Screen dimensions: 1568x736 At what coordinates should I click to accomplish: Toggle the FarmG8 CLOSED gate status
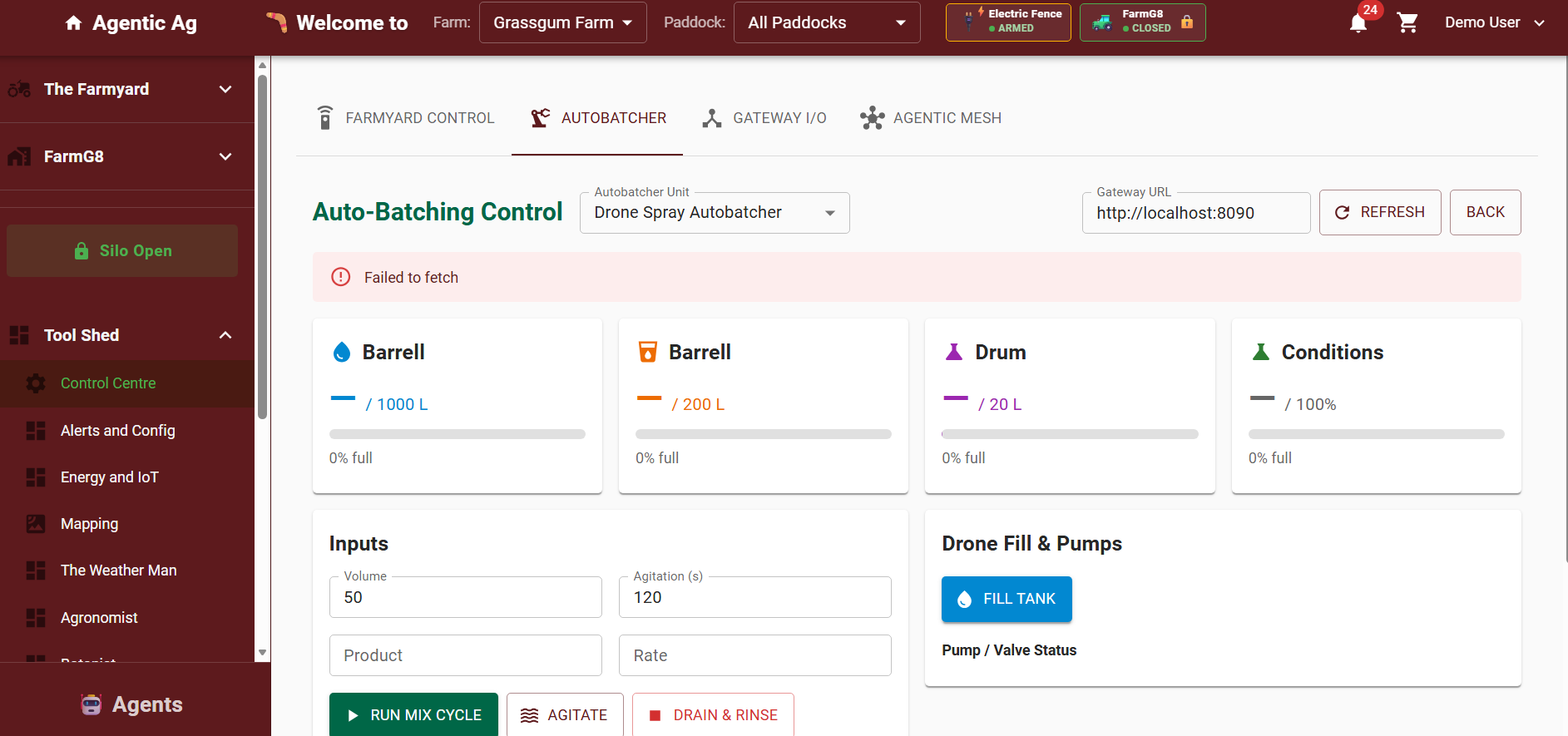pos(1142,22)
